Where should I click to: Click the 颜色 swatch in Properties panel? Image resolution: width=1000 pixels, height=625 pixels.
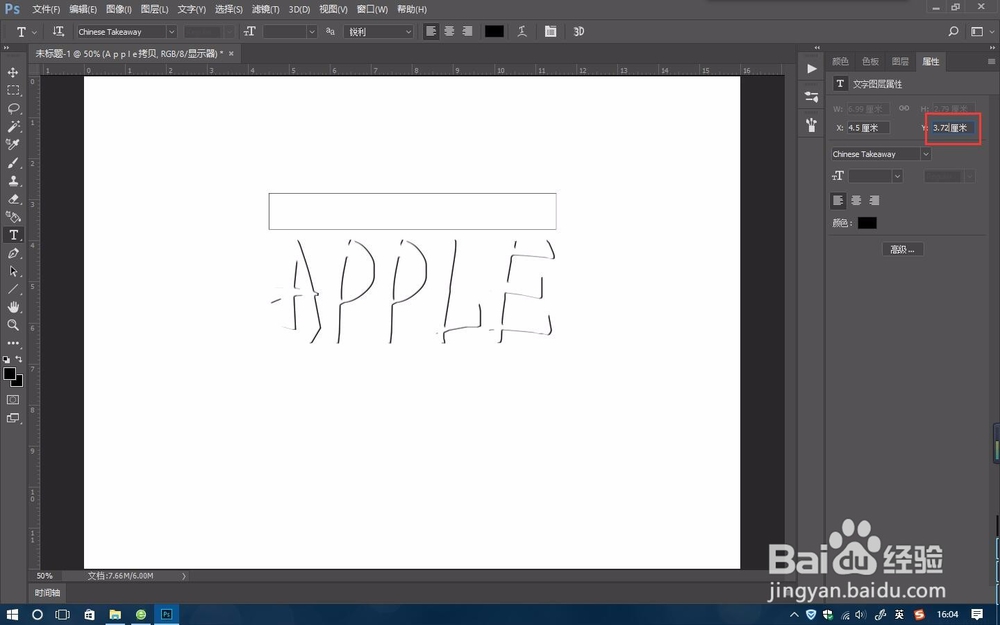pyautogui.click(x=867, y=223)
